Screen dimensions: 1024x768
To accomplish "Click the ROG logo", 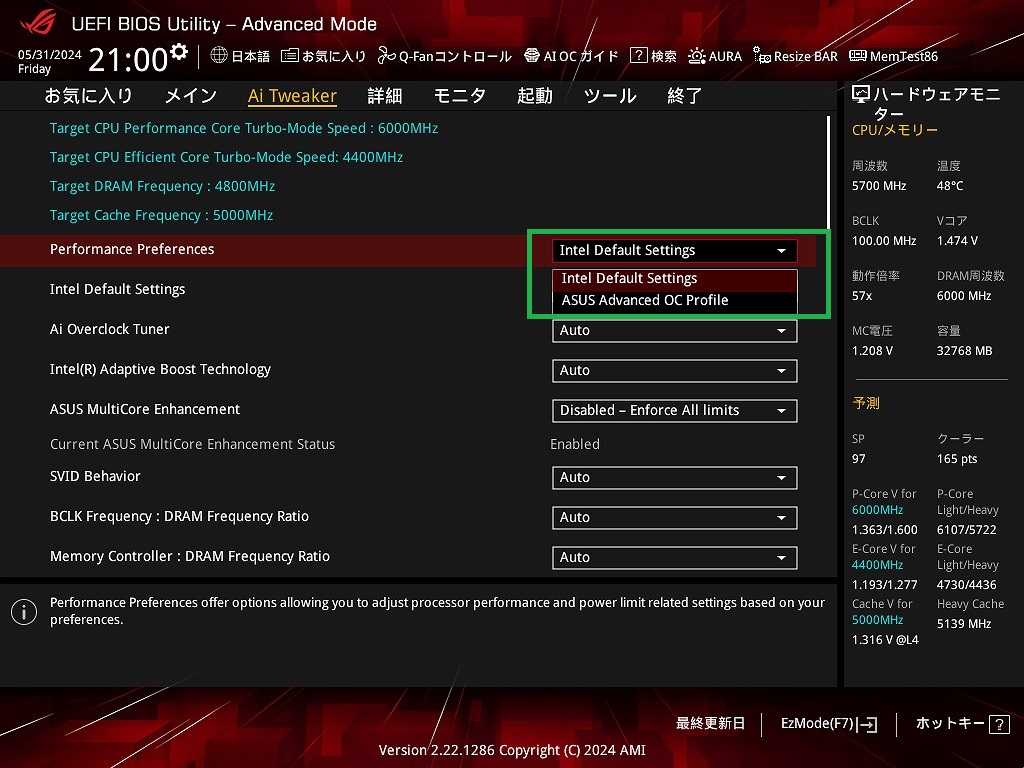I will [38, 23].
